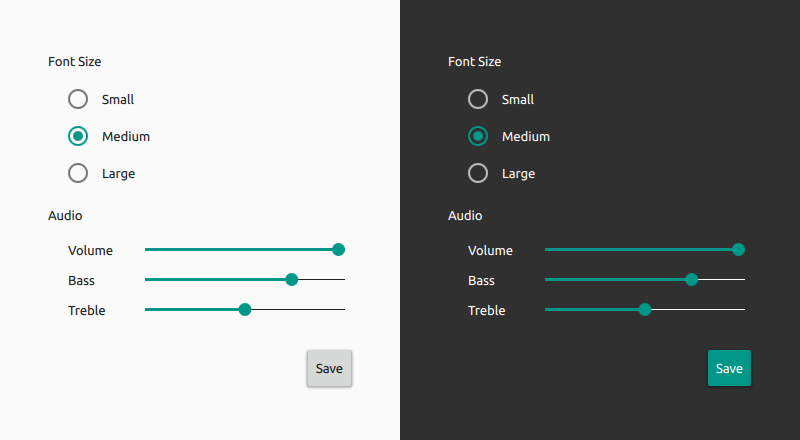
Task: Click unfilled Treble track end, light panel
Action: (340, 310)
